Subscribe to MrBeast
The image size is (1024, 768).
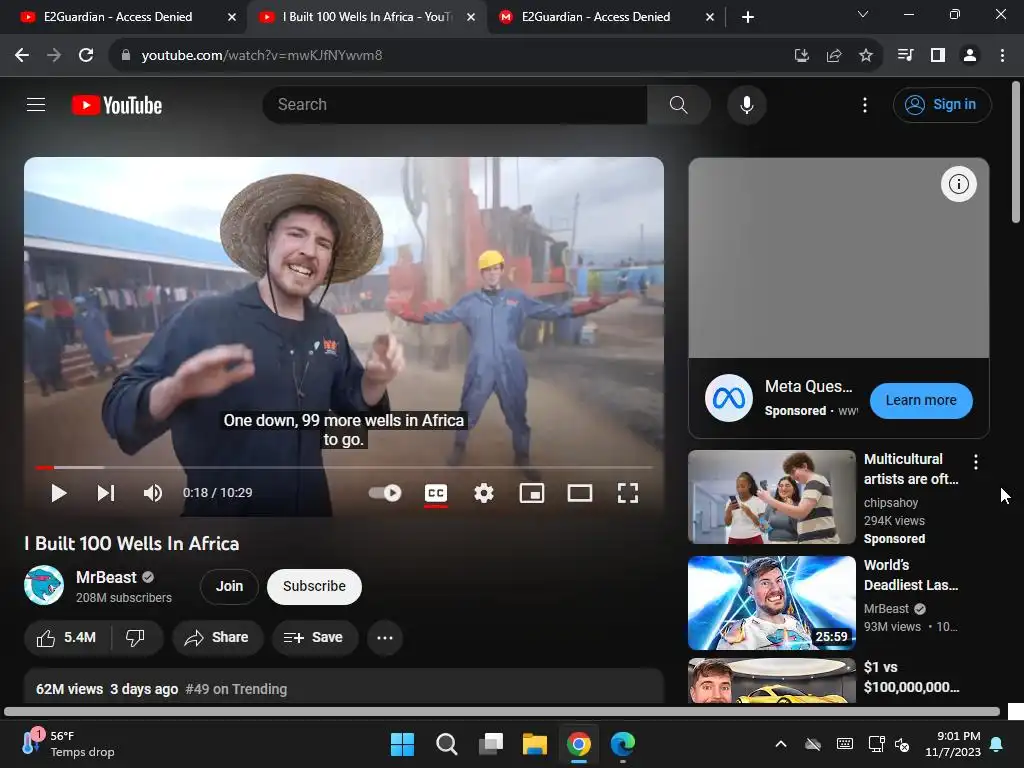314,586
